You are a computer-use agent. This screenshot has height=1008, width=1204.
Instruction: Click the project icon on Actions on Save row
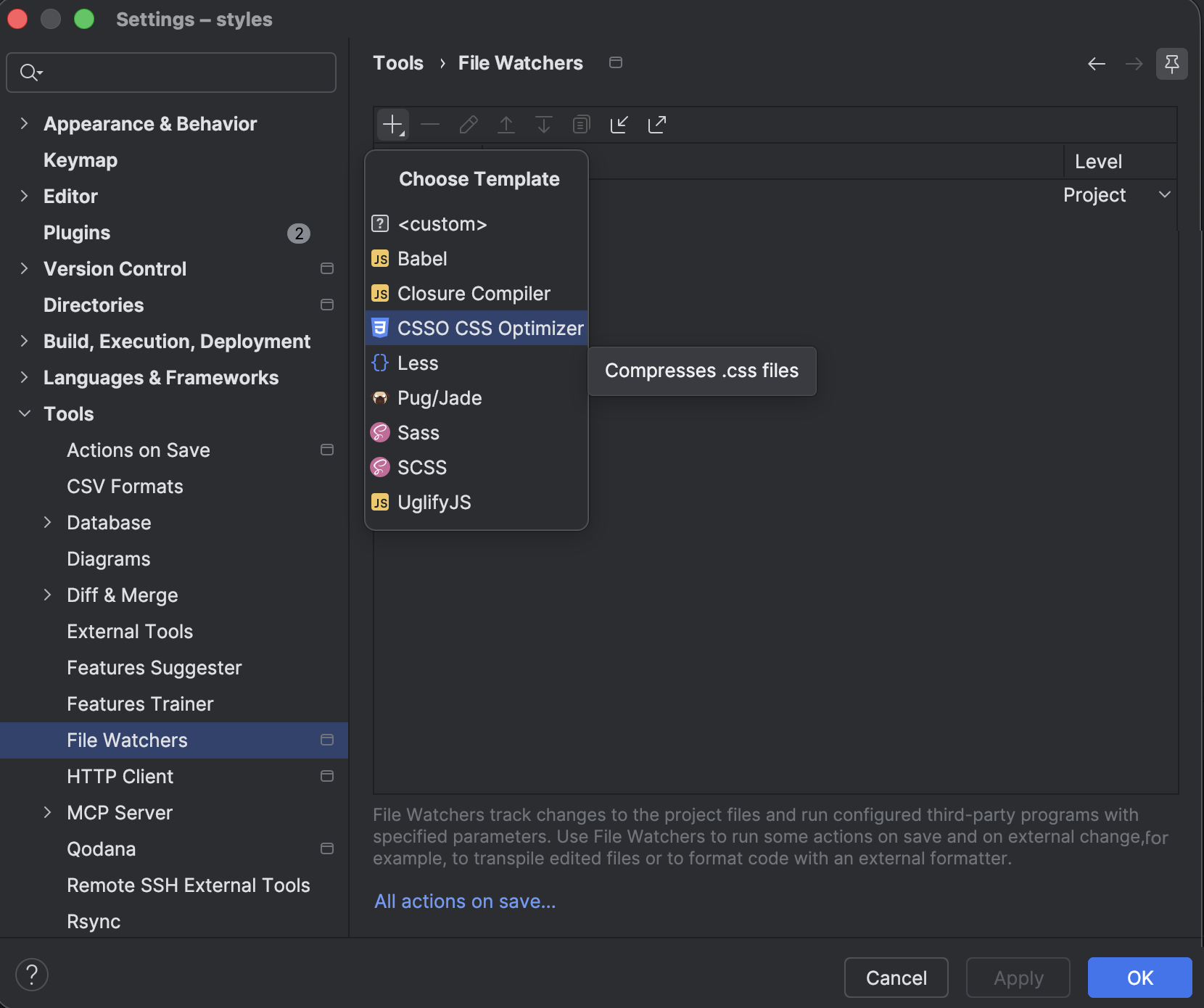tap(327, 450)
